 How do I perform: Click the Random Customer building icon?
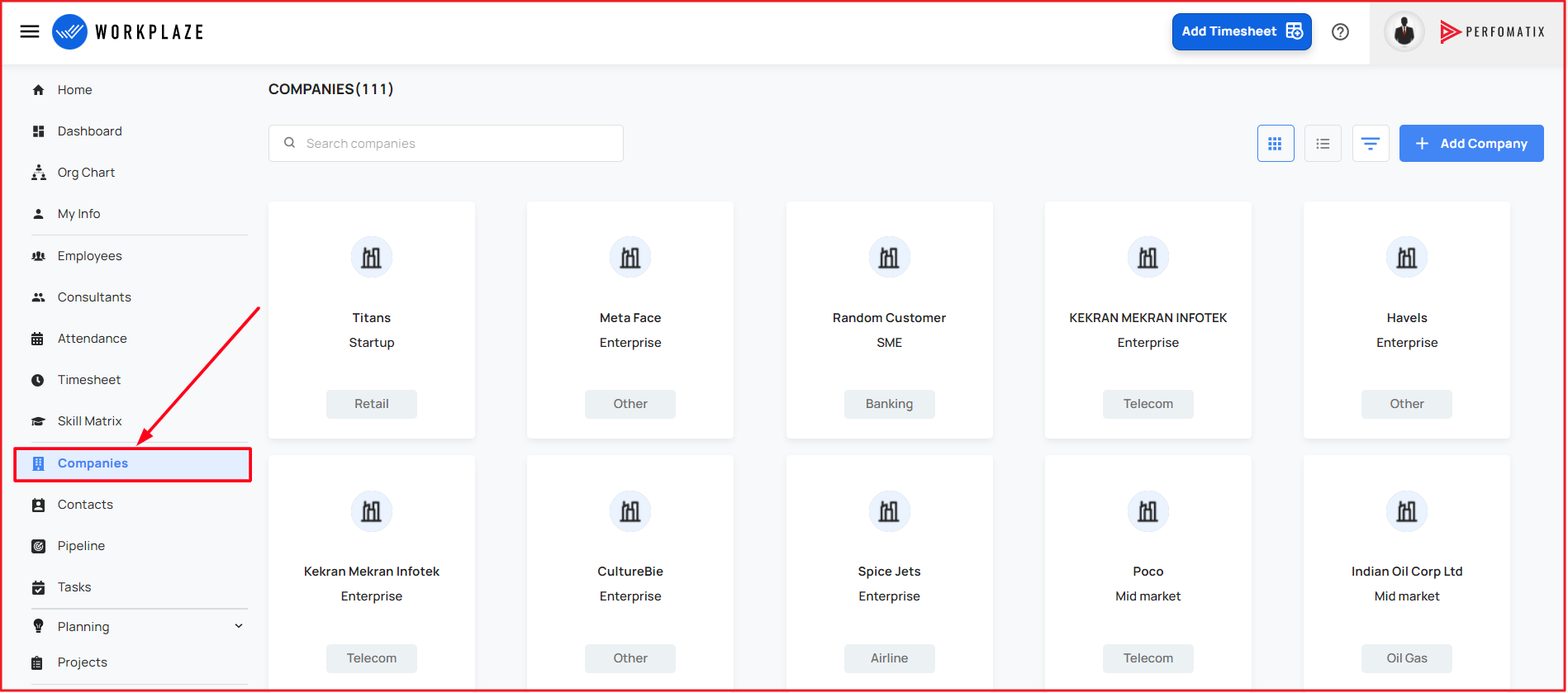click(889, 258)
